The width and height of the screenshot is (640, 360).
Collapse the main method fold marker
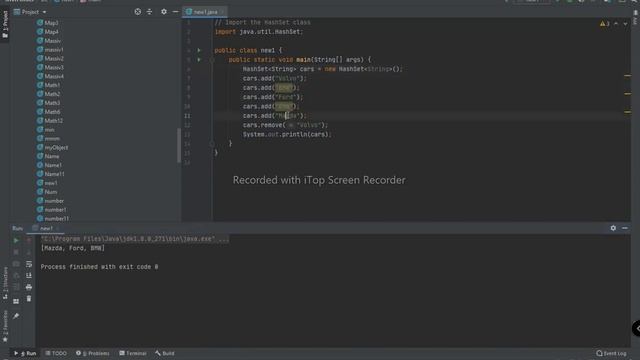pyautogui.click(x=212, y=60)
